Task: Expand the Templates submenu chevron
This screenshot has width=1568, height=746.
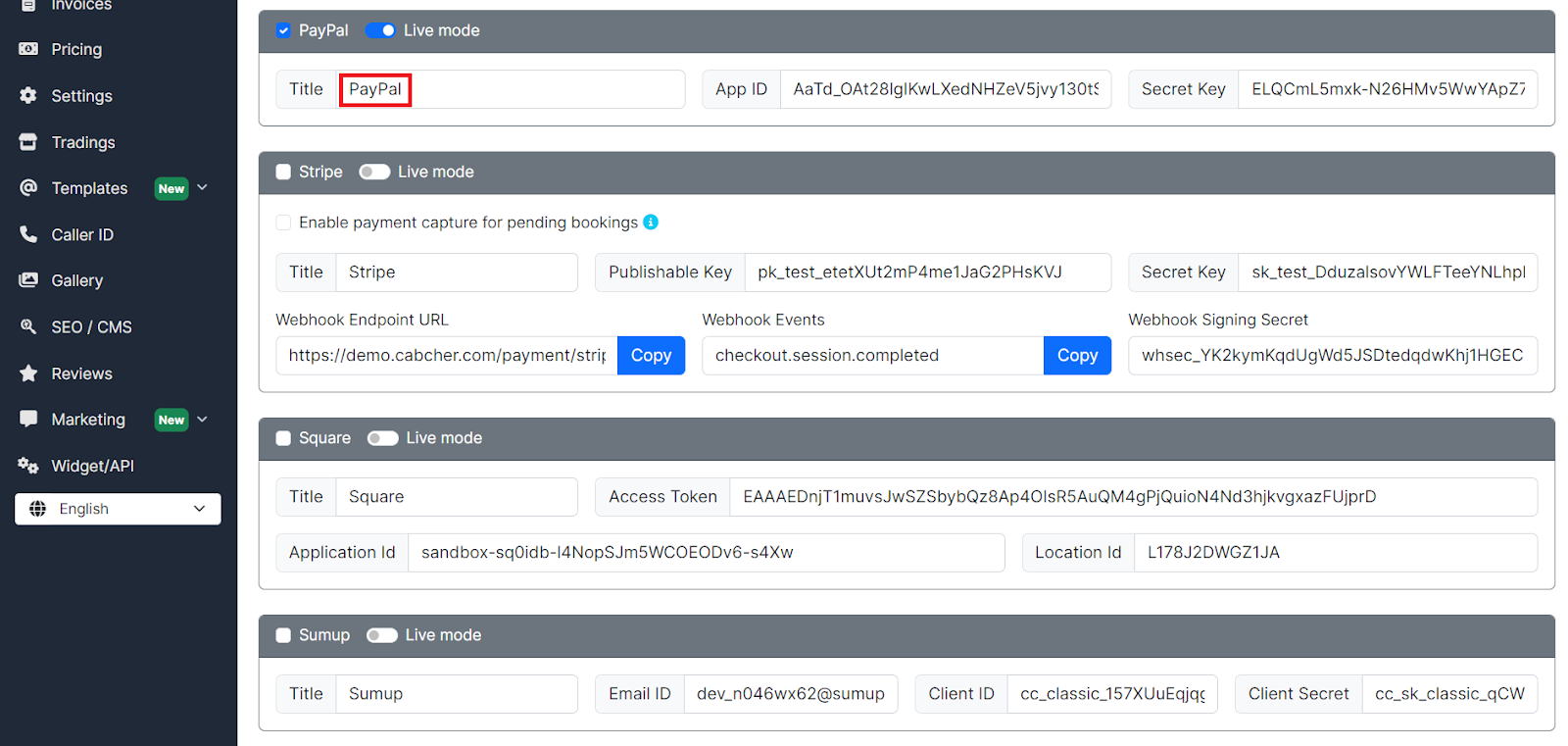Action: [203, 187]
